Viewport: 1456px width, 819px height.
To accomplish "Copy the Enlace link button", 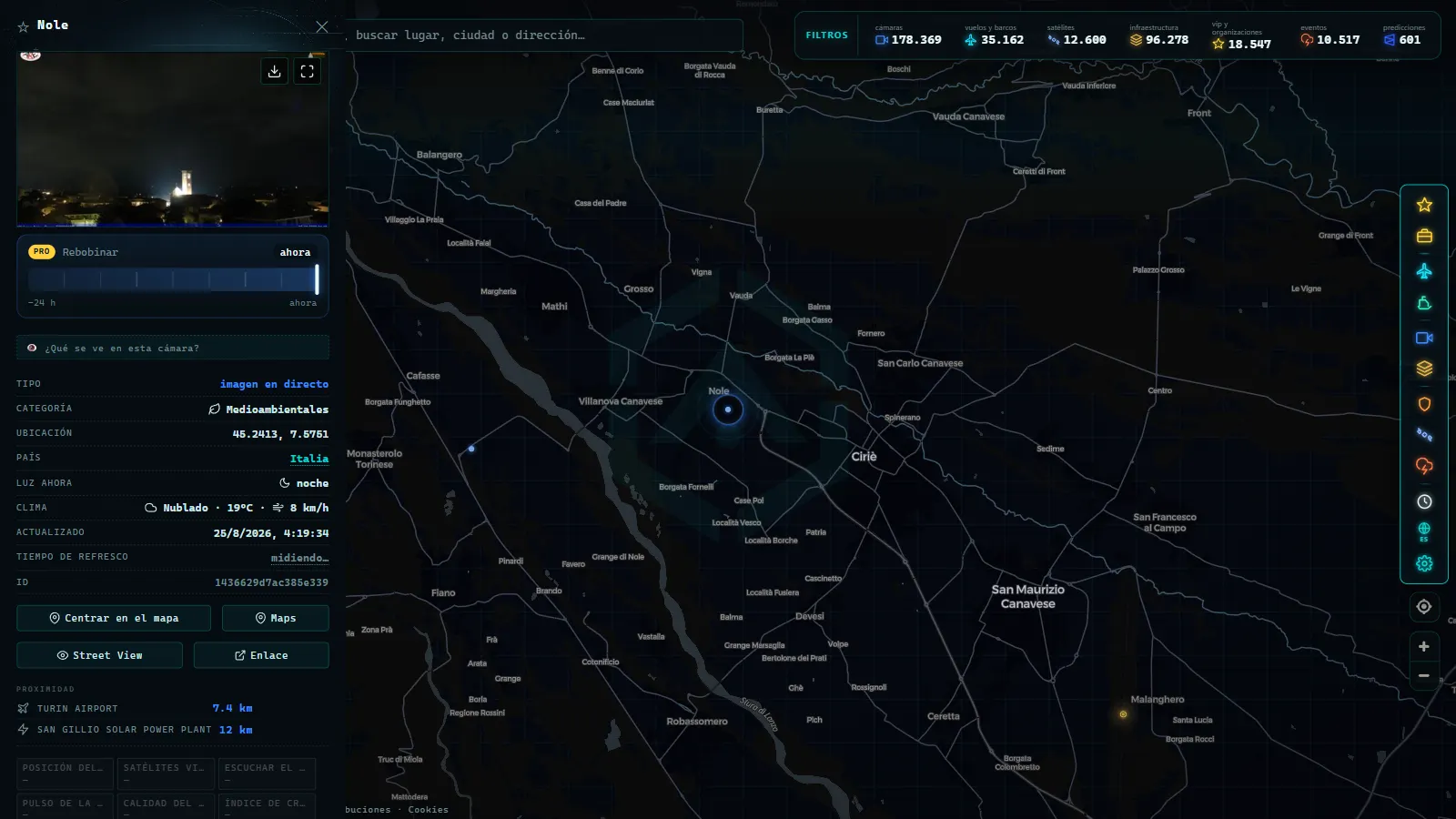I will click(x=261, y=655).
